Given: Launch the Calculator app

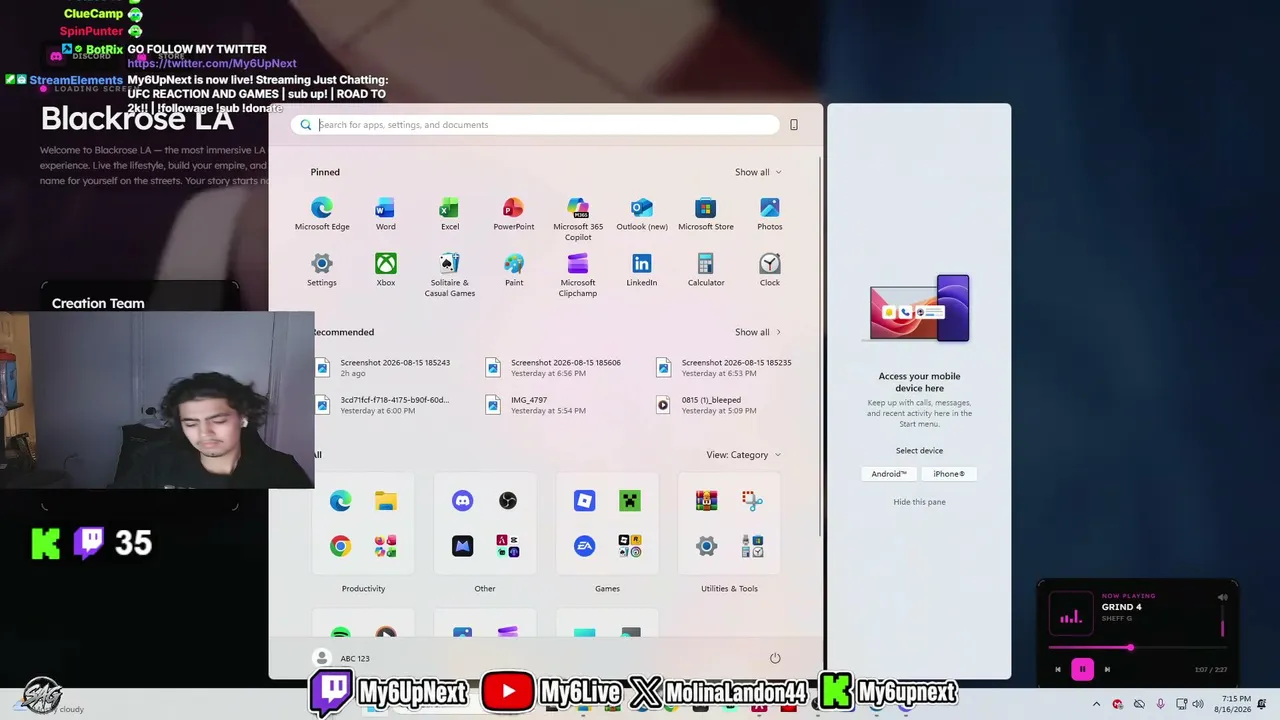Looking at the screenshot, I should pyautogui.click(x=706, y=269).
